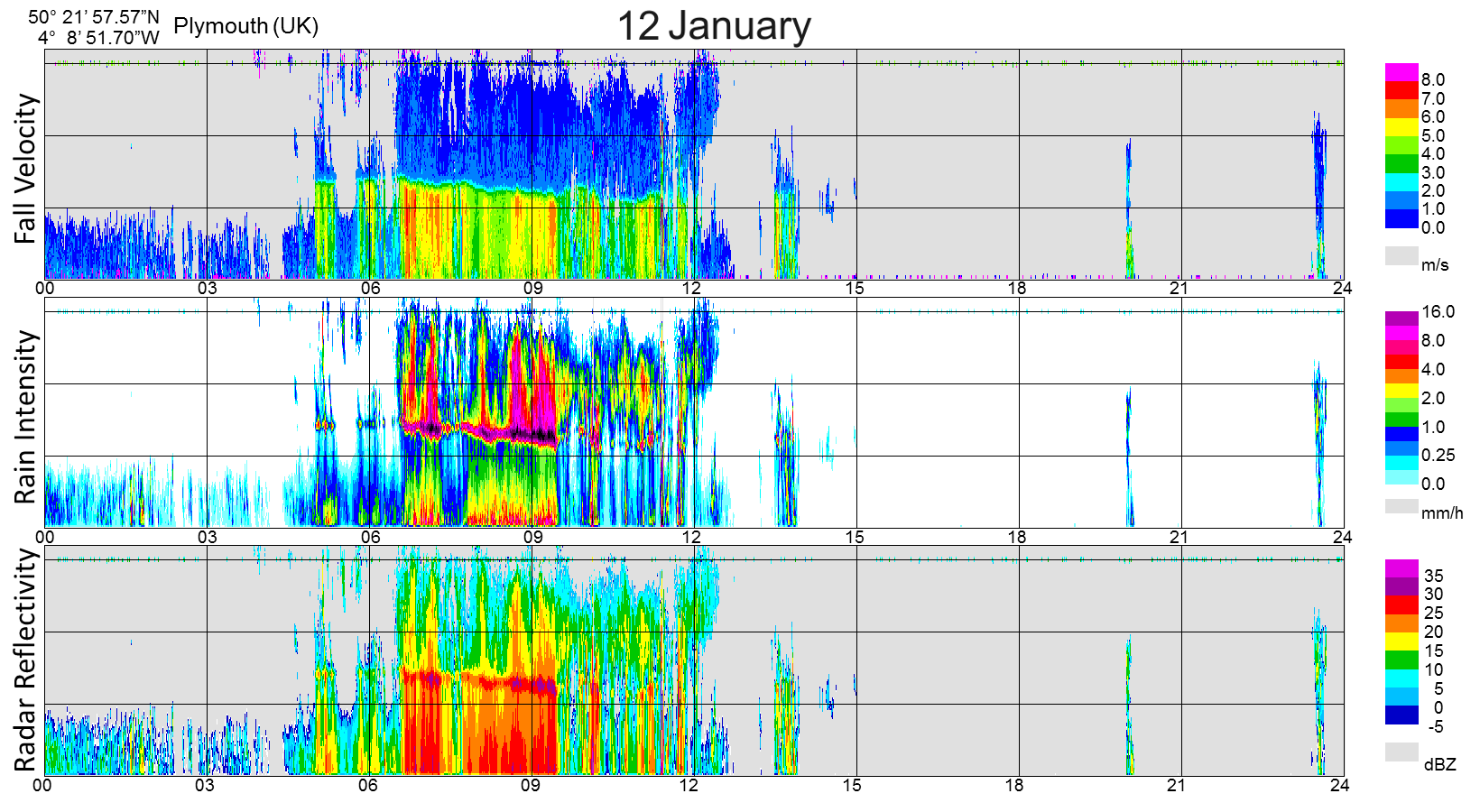
Task: Click the 06 tick below the Fall Velocity panel
Action: (370, 288)
